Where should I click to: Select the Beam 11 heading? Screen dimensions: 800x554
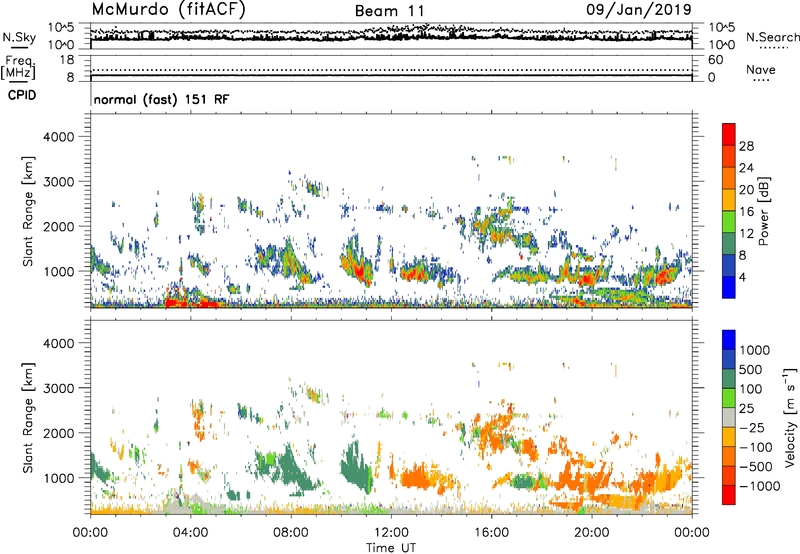click(389, 11)
